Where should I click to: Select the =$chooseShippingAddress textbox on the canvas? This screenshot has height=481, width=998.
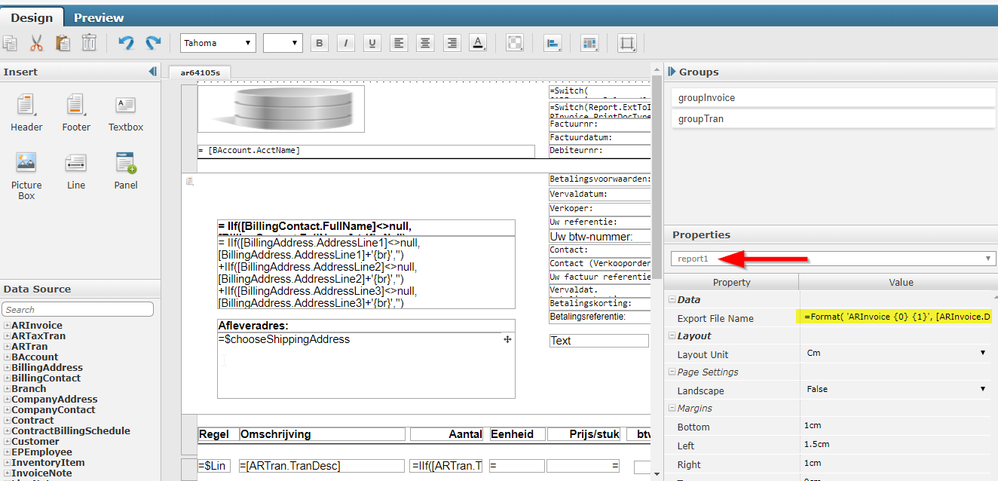click(x=366, y=365)
